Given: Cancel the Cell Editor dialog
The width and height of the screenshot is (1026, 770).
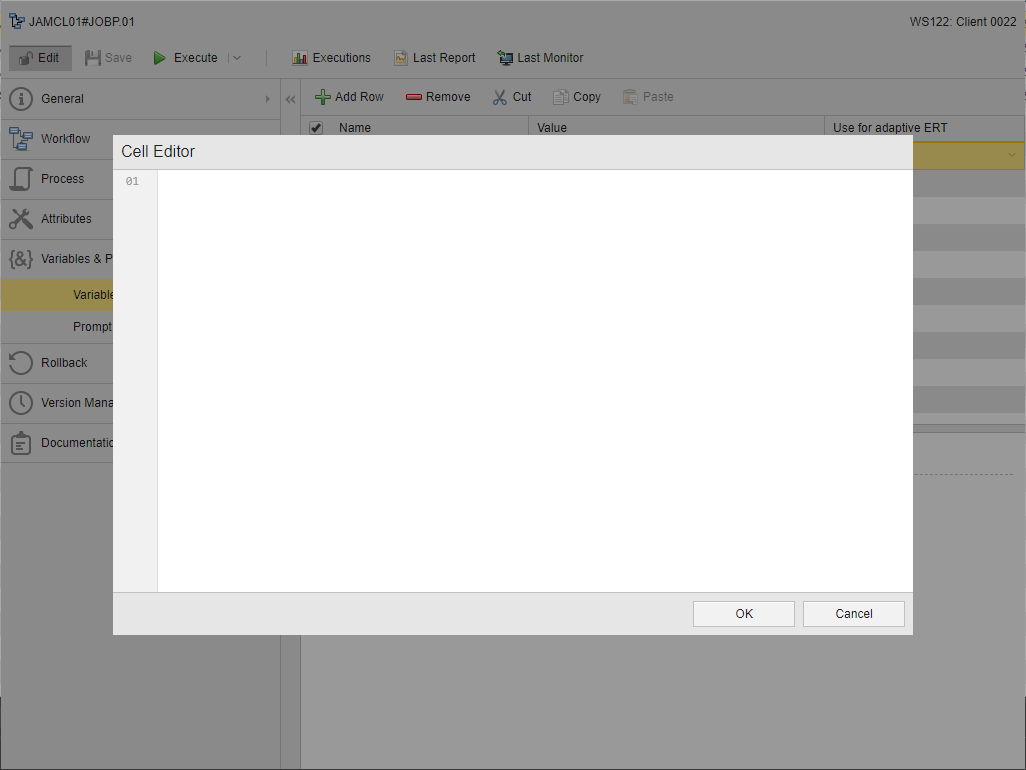Looking at the screenshot, I should pos(853,614).
